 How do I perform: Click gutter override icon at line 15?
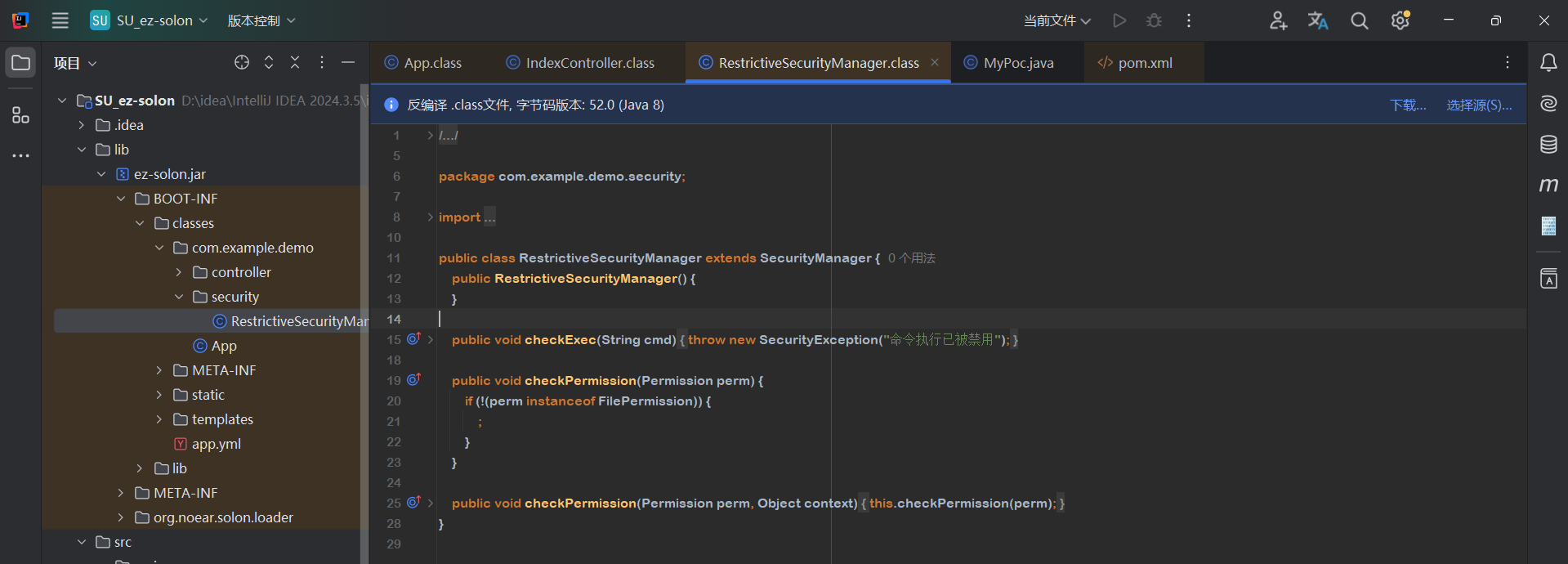(x=413, y=338)
